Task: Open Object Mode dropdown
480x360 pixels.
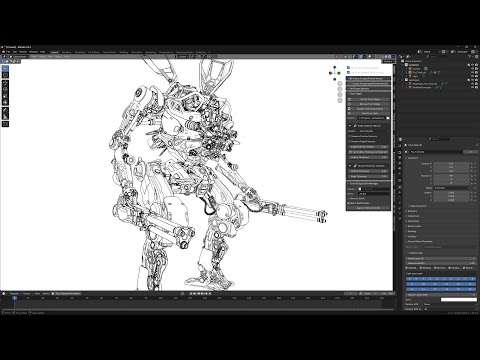Action: click(x=19, y=57)
